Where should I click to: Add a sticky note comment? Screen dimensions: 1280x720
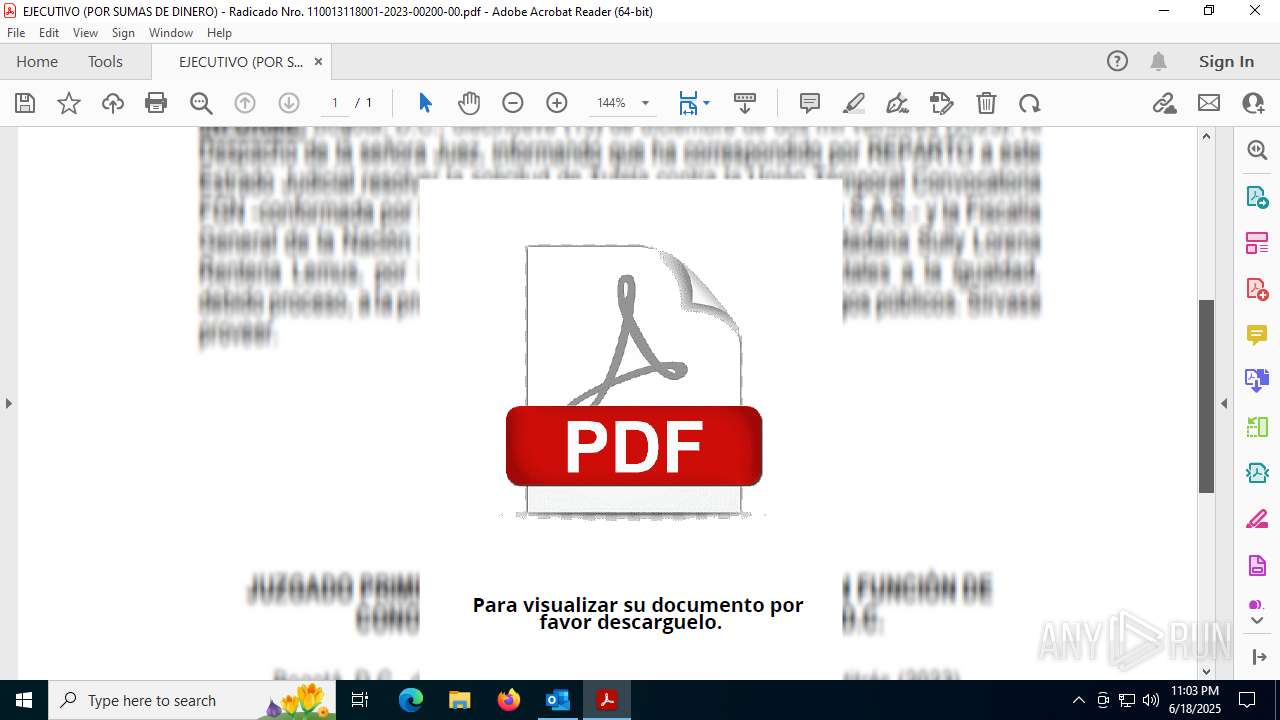(810, 103)
